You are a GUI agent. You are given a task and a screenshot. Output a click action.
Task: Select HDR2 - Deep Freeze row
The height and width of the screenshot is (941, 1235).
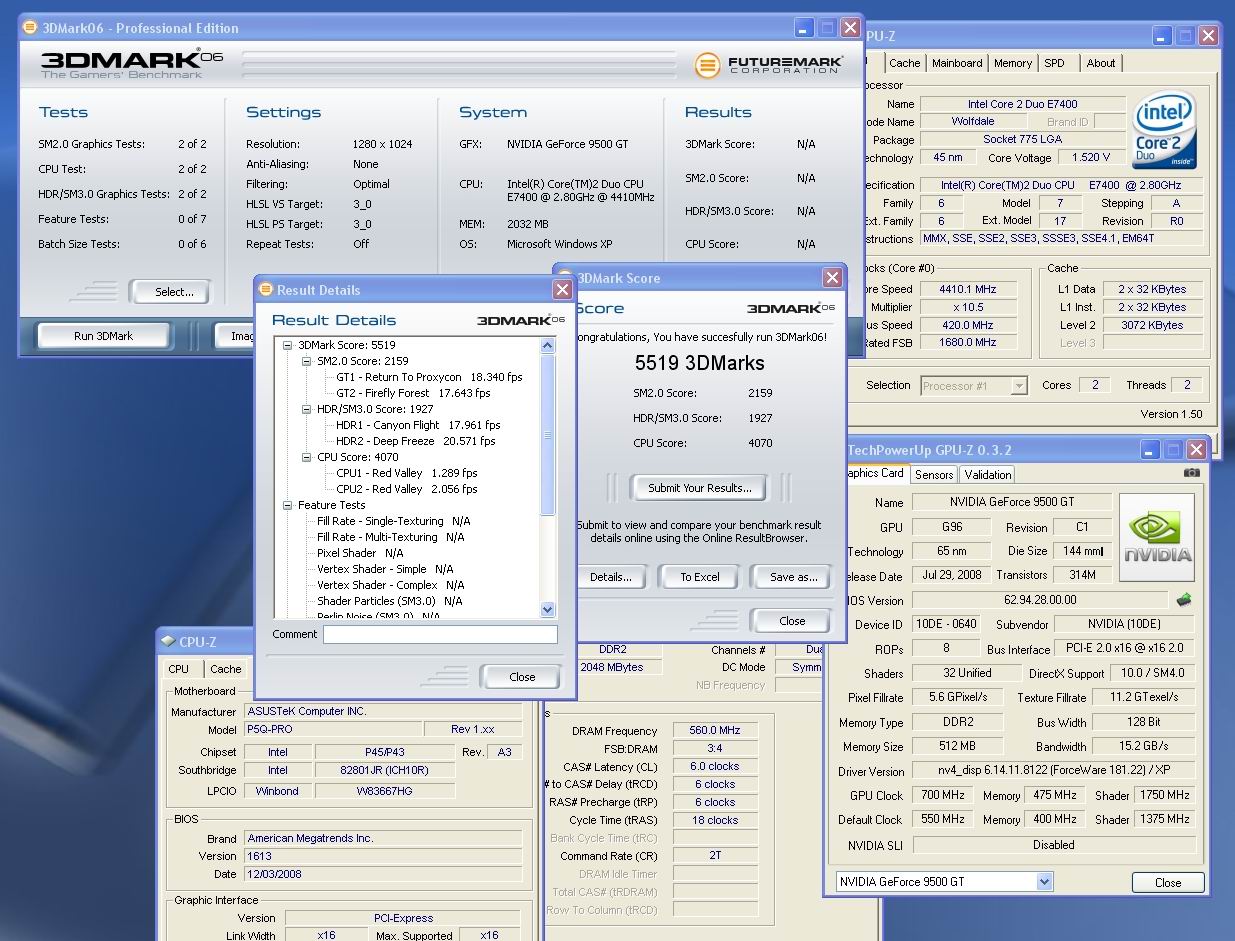tap(415, 441)
